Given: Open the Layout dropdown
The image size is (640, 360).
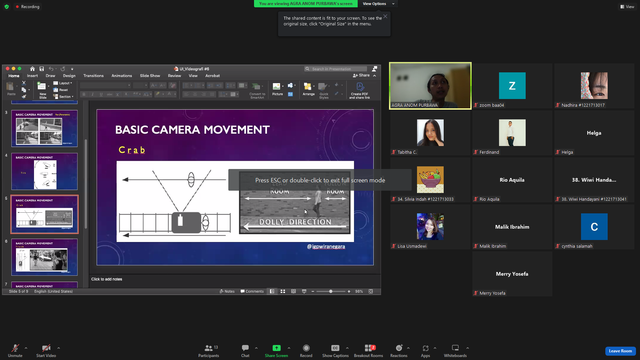Looking at the screenshot, I should click(62, 83).
